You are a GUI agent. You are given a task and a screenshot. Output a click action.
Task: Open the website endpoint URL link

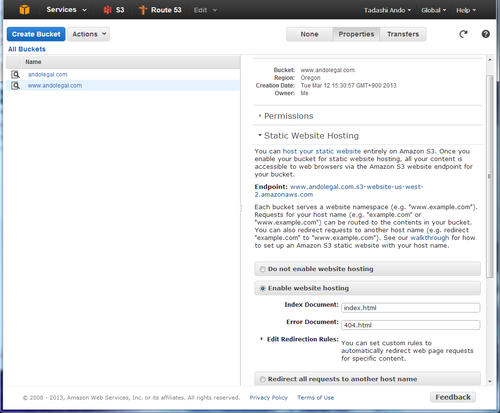coord(339,191)
